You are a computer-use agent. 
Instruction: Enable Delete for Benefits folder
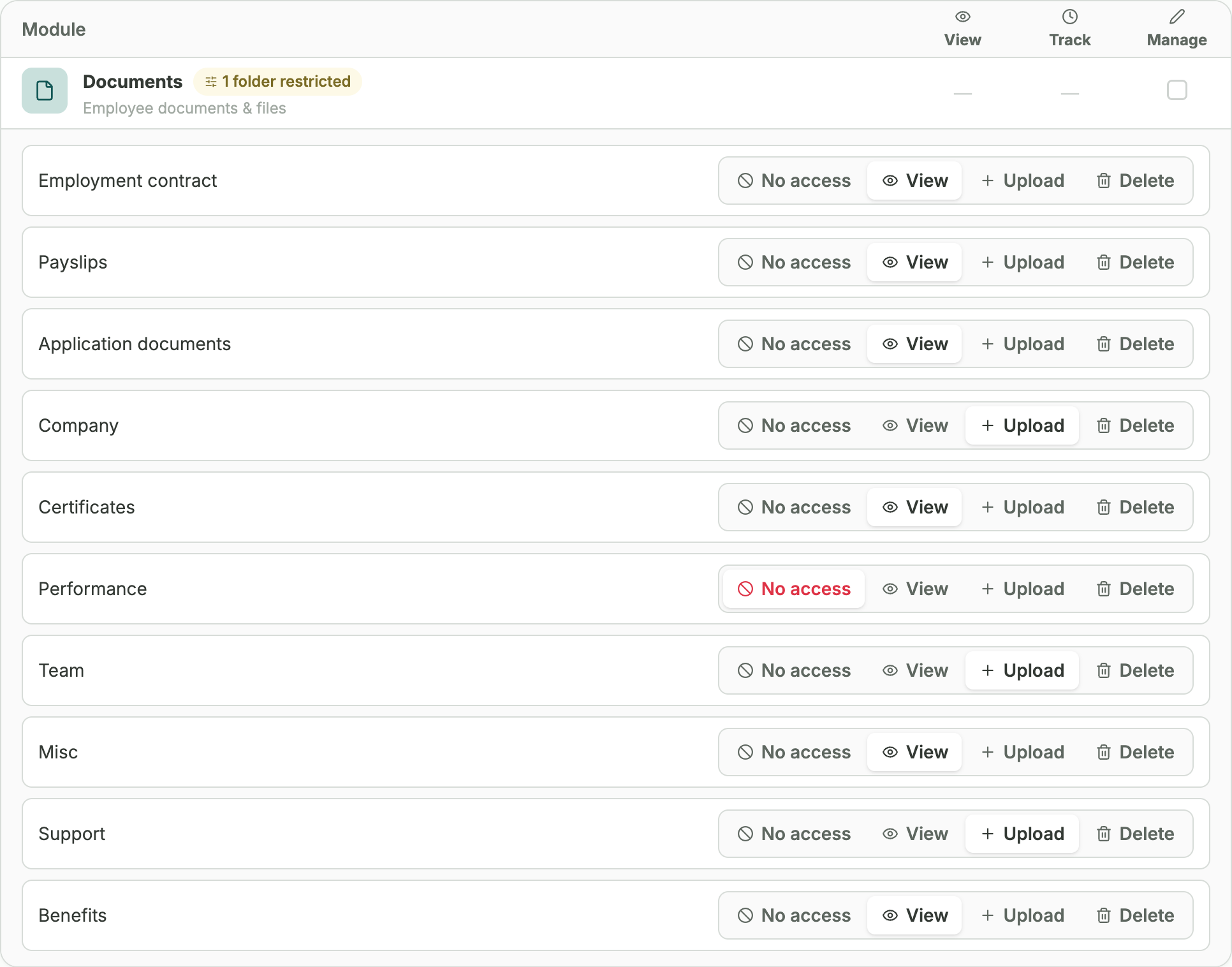[x=1135, y=915]
